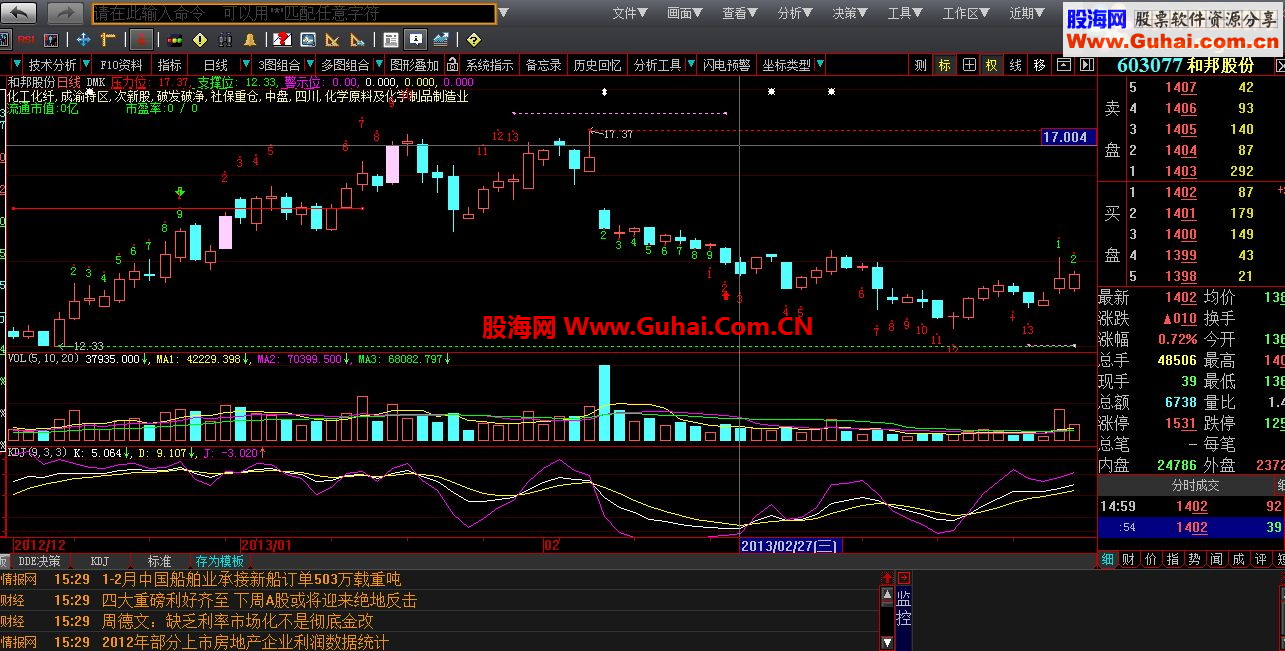Open dropdown arrow before 3图组合
Screen dimensions: 1285x651
tap(246, 65)
